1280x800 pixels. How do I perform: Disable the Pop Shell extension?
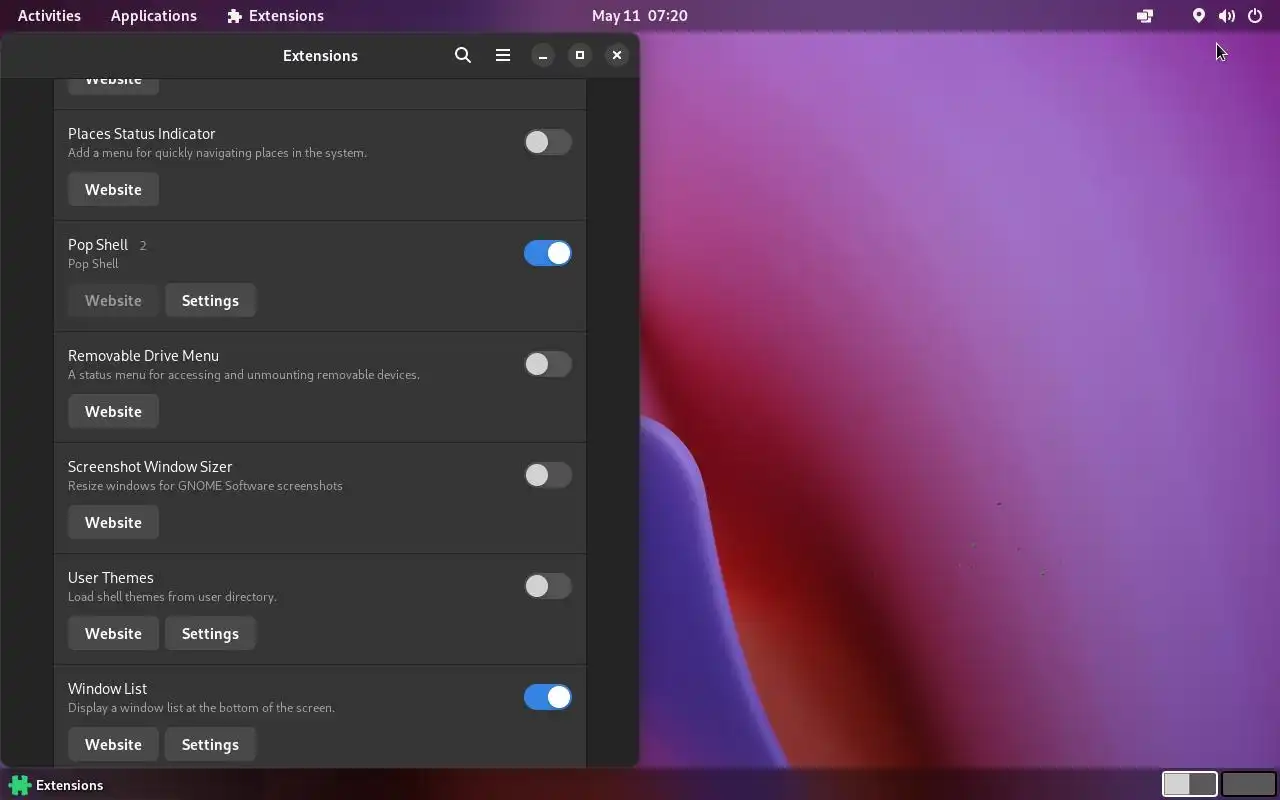pyautogui.click(x=548, y=253)
